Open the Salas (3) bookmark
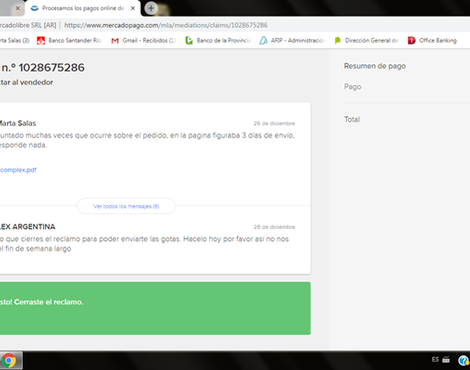Image resolution: width=470 pixels, height=370 pixels. 14,40
